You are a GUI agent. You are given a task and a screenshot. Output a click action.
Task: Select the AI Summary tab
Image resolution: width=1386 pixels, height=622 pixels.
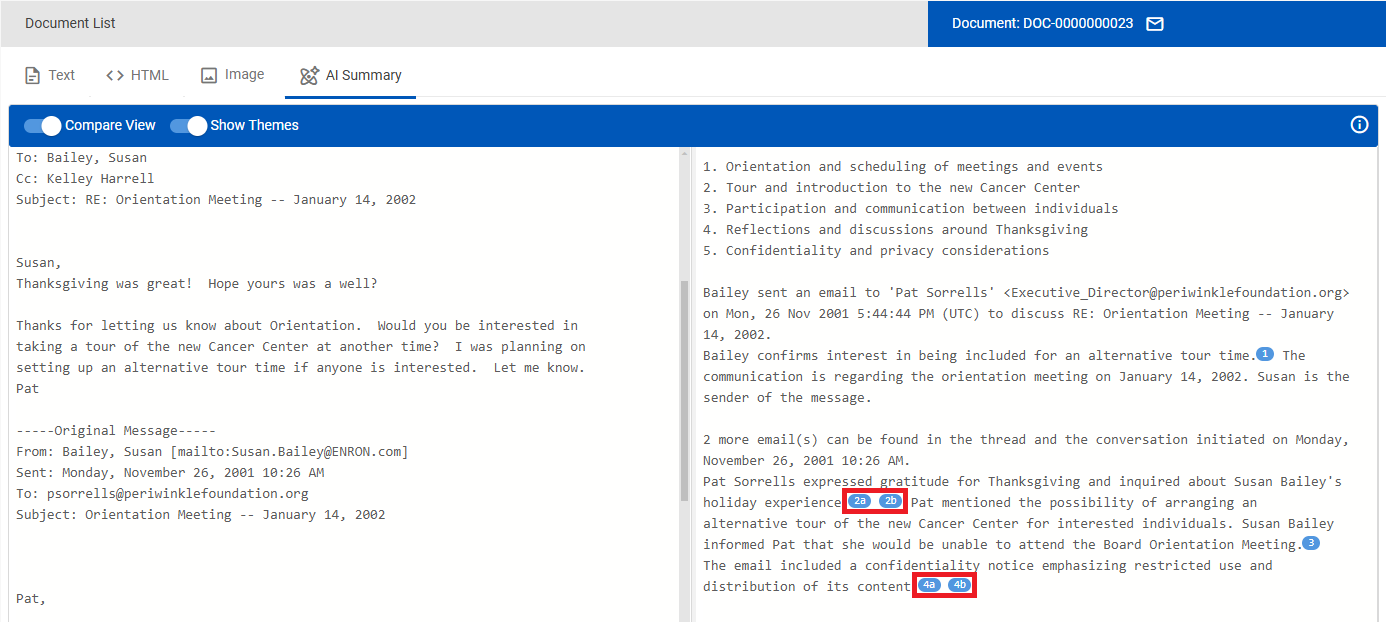tap(350, 75)
